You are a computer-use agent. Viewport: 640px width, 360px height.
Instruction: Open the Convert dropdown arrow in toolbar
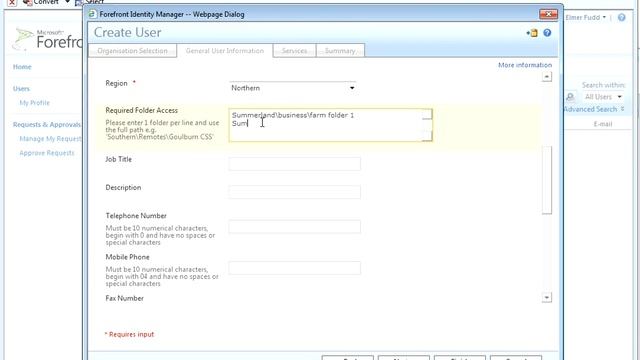[67, 2]
